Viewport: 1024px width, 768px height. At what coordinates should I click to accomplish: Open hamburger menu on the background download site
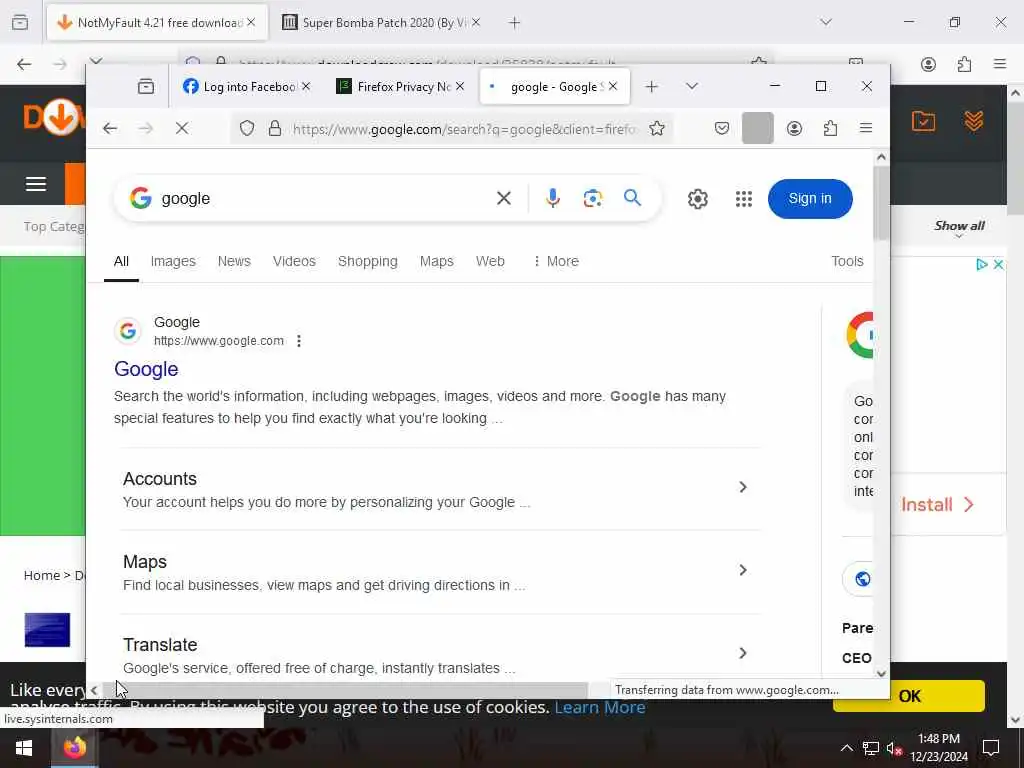click(36, 184)
